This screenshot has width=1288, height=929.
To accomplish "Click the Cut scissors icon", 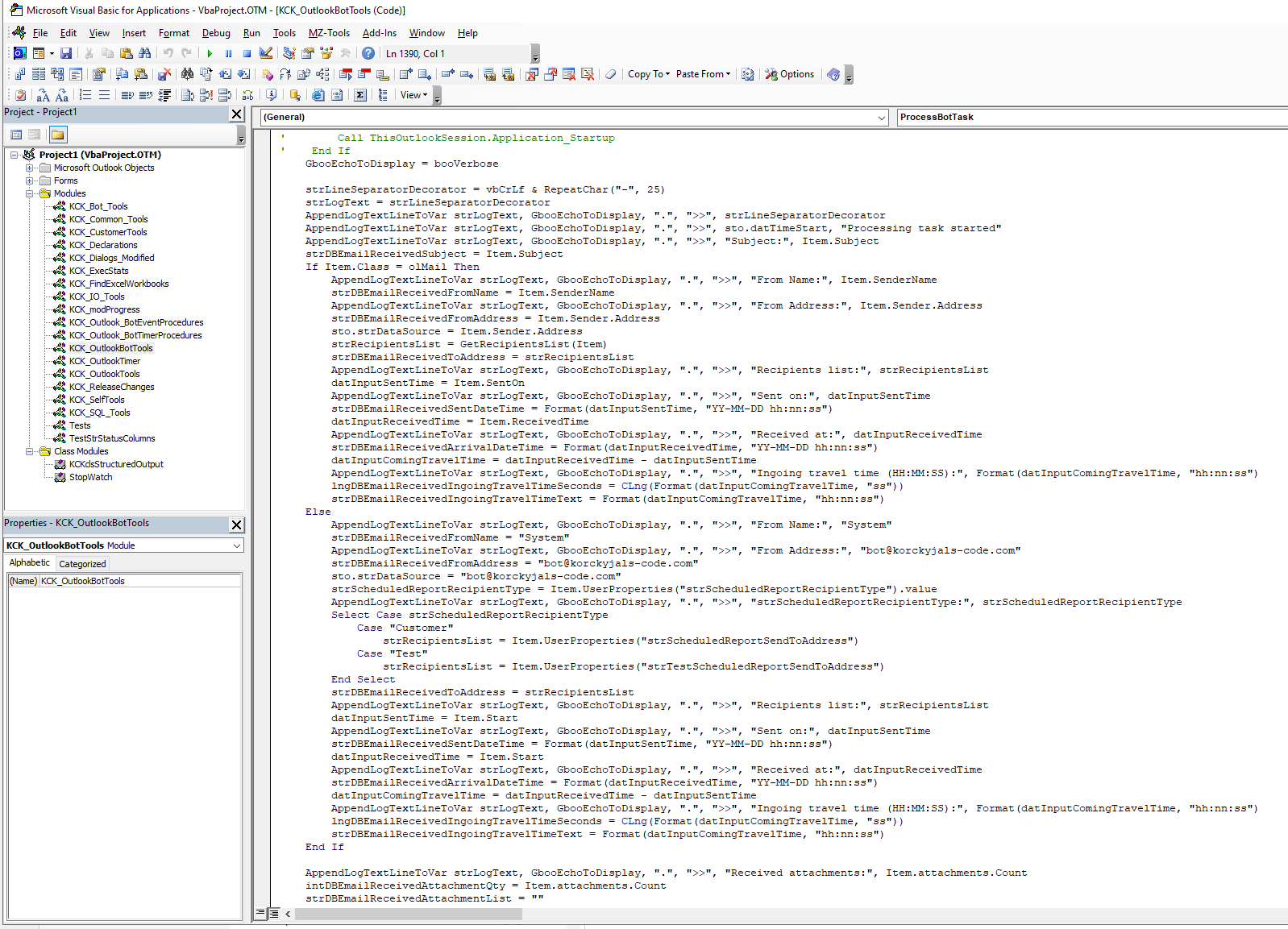I will (x=89, y=53).
